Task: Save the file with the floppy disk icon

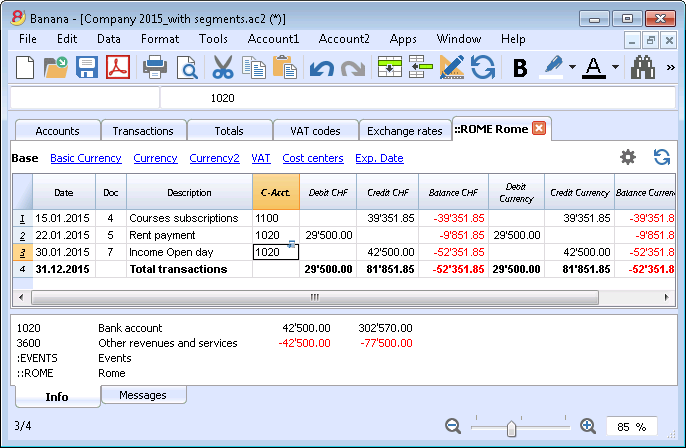Action: 87,68
